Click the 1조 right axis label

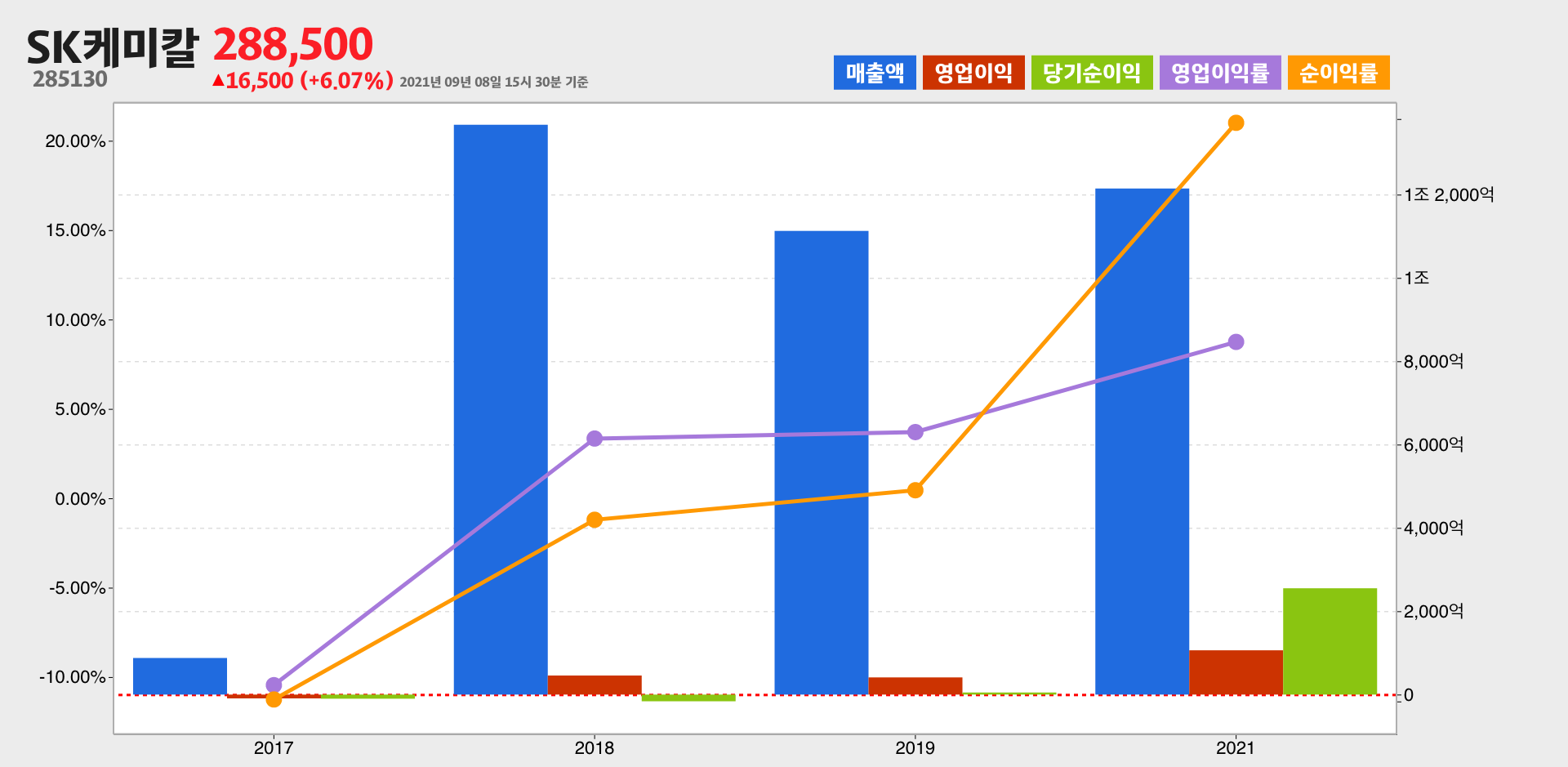click(1417, 278)
